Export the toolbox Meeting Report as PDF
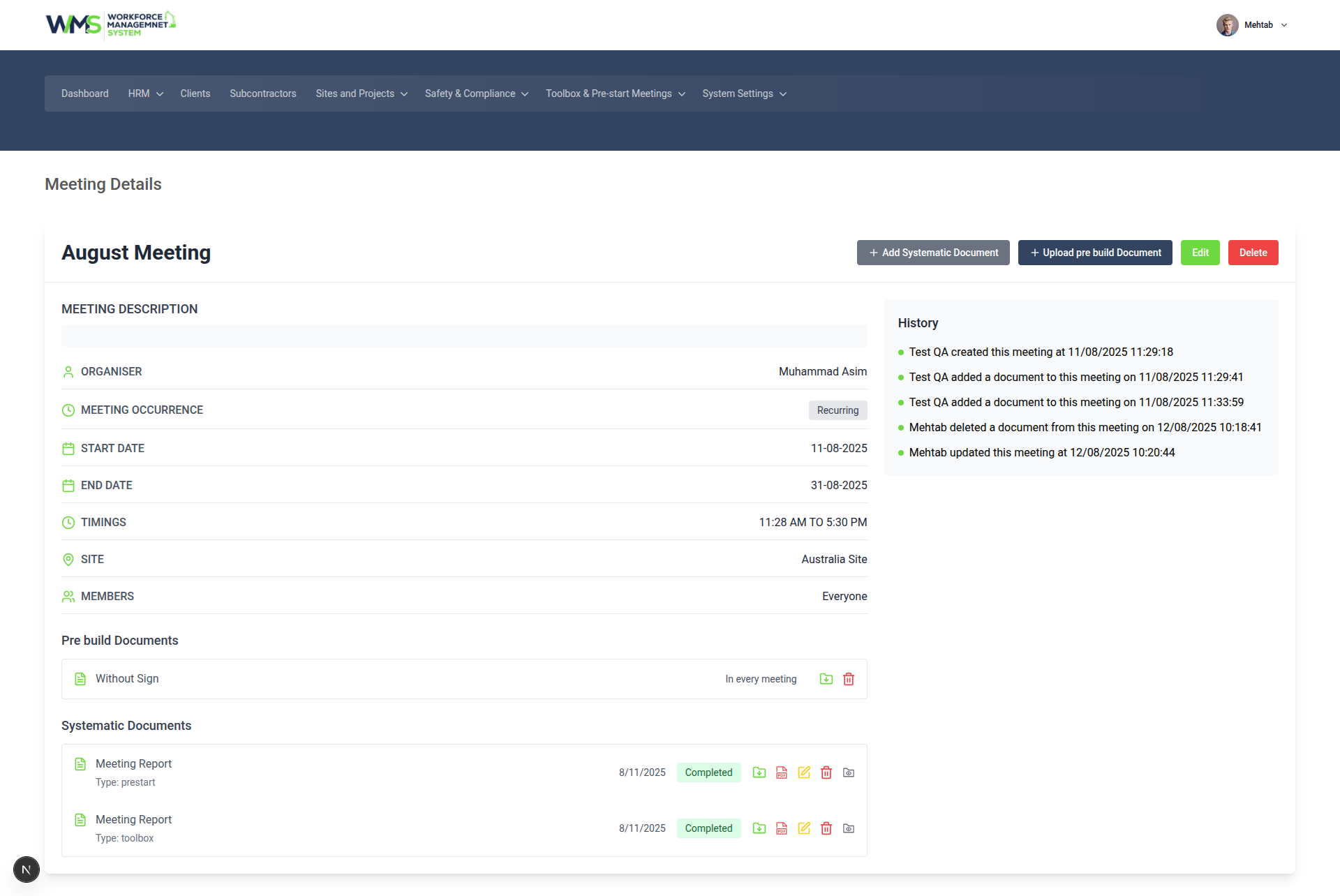1340x896 pixels. point(782,828)
